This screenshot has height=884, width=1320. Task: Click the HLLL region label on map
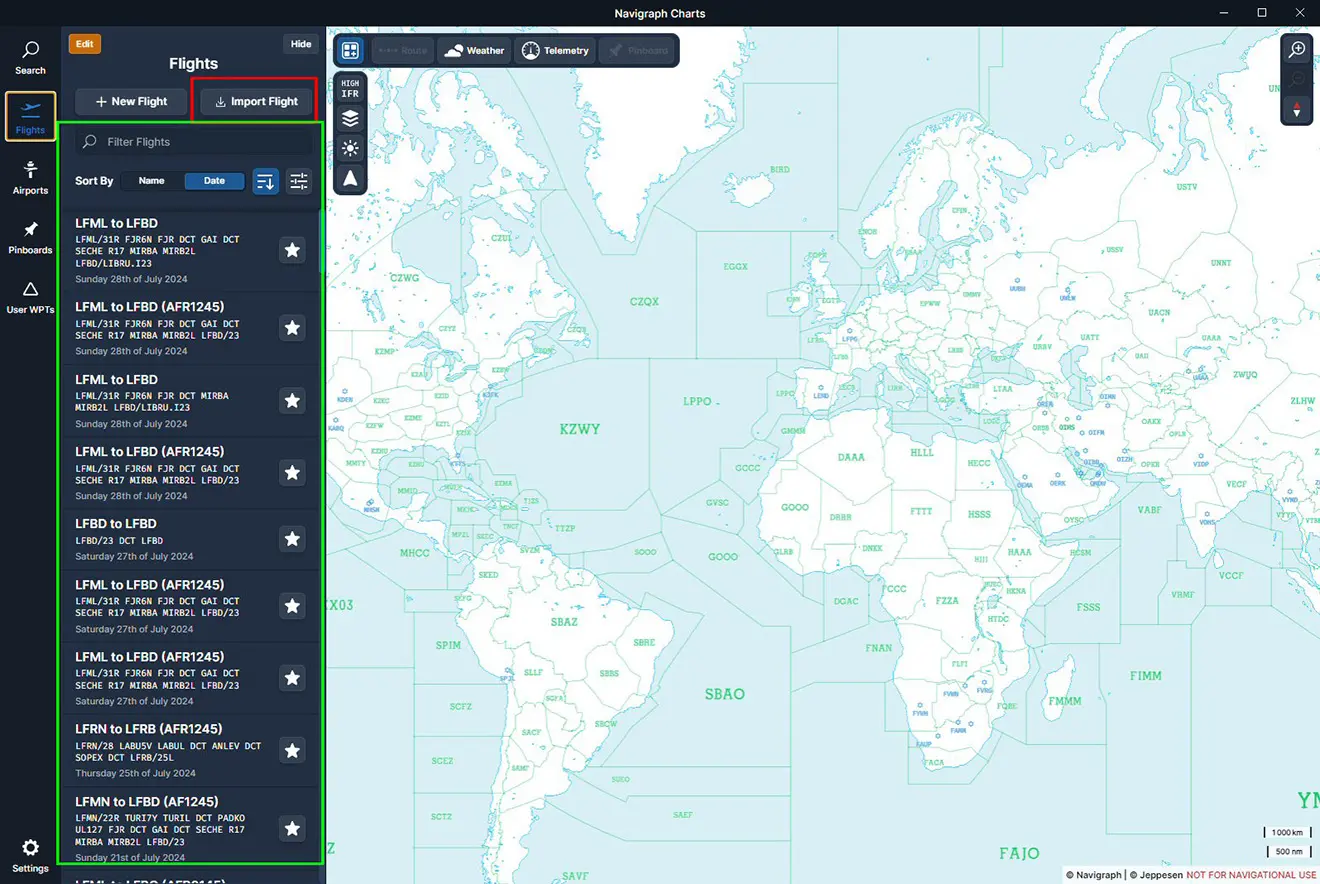[921, 452]
